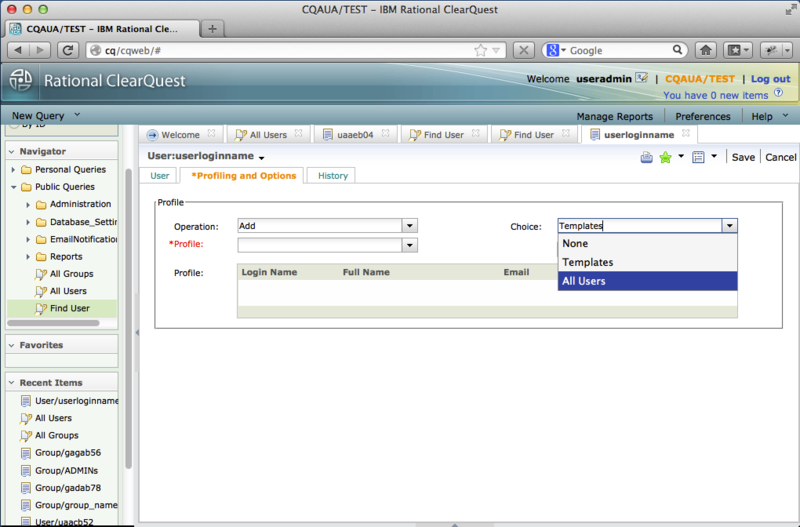Select the Profiling and Options tab
Screen dimensions: 800x527
tap(243, 175)
